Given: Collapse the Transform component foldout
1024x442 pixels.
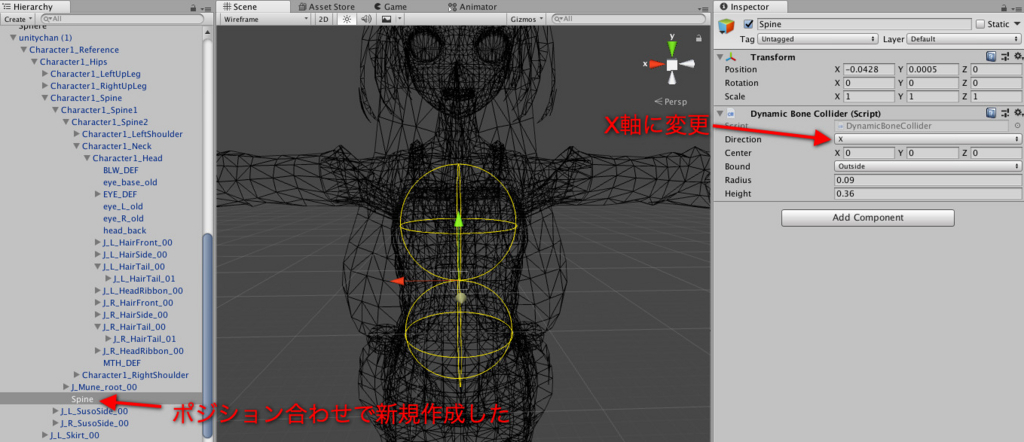Looking at the screenshot, I should (720, 57).
